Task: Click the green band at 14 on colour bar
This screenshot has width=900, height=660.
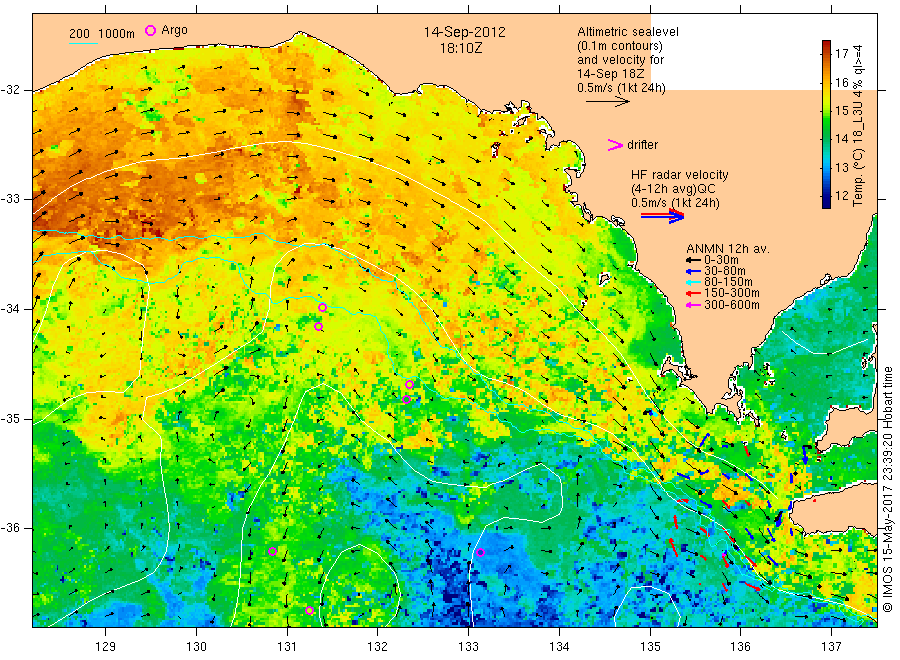Action: pyautogui.click(x=827, y=138)
